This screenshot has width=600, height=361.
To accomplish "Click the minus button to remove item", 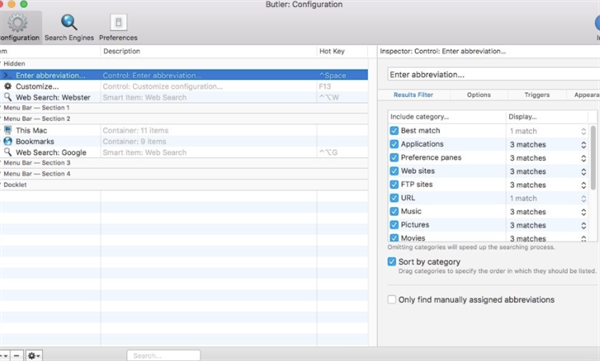I will [16, 356].
